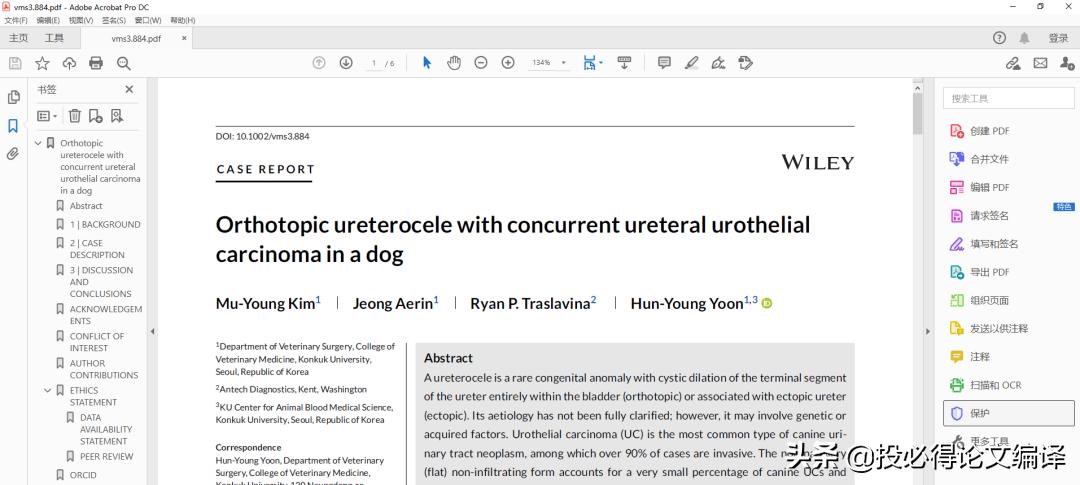Jump to 1 | BACKGROUND bookmark
The image size is (1080, 485).
point(105,225)
